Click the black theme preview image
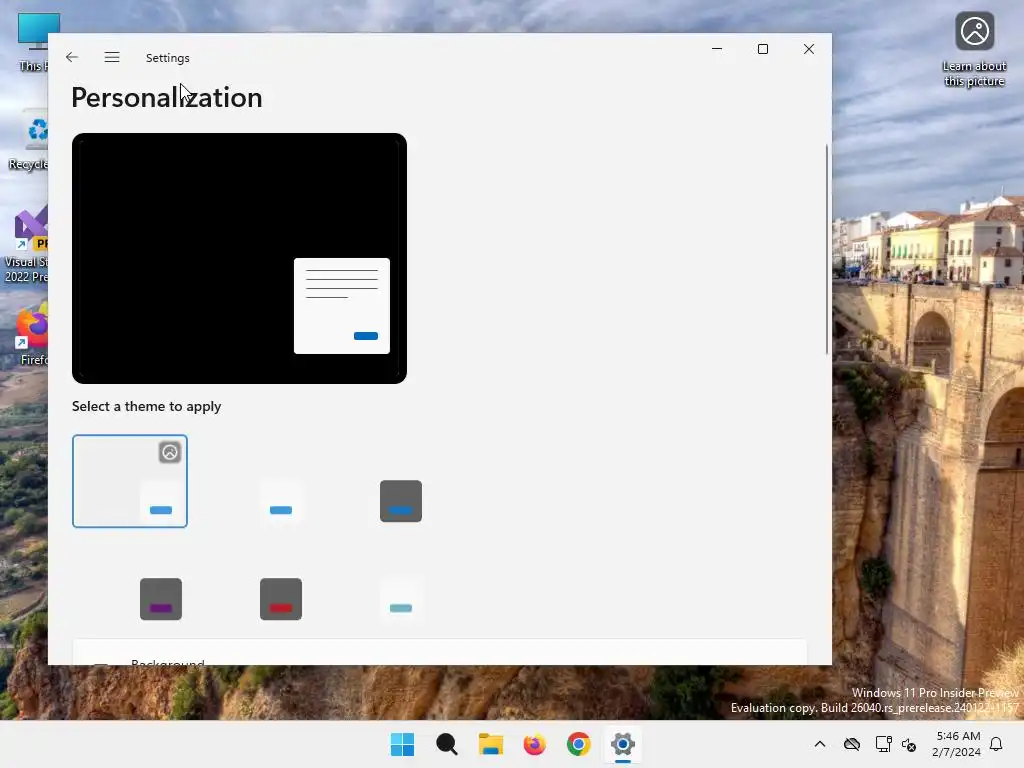The image size is (1024, 768). click(x=239, y=259)
